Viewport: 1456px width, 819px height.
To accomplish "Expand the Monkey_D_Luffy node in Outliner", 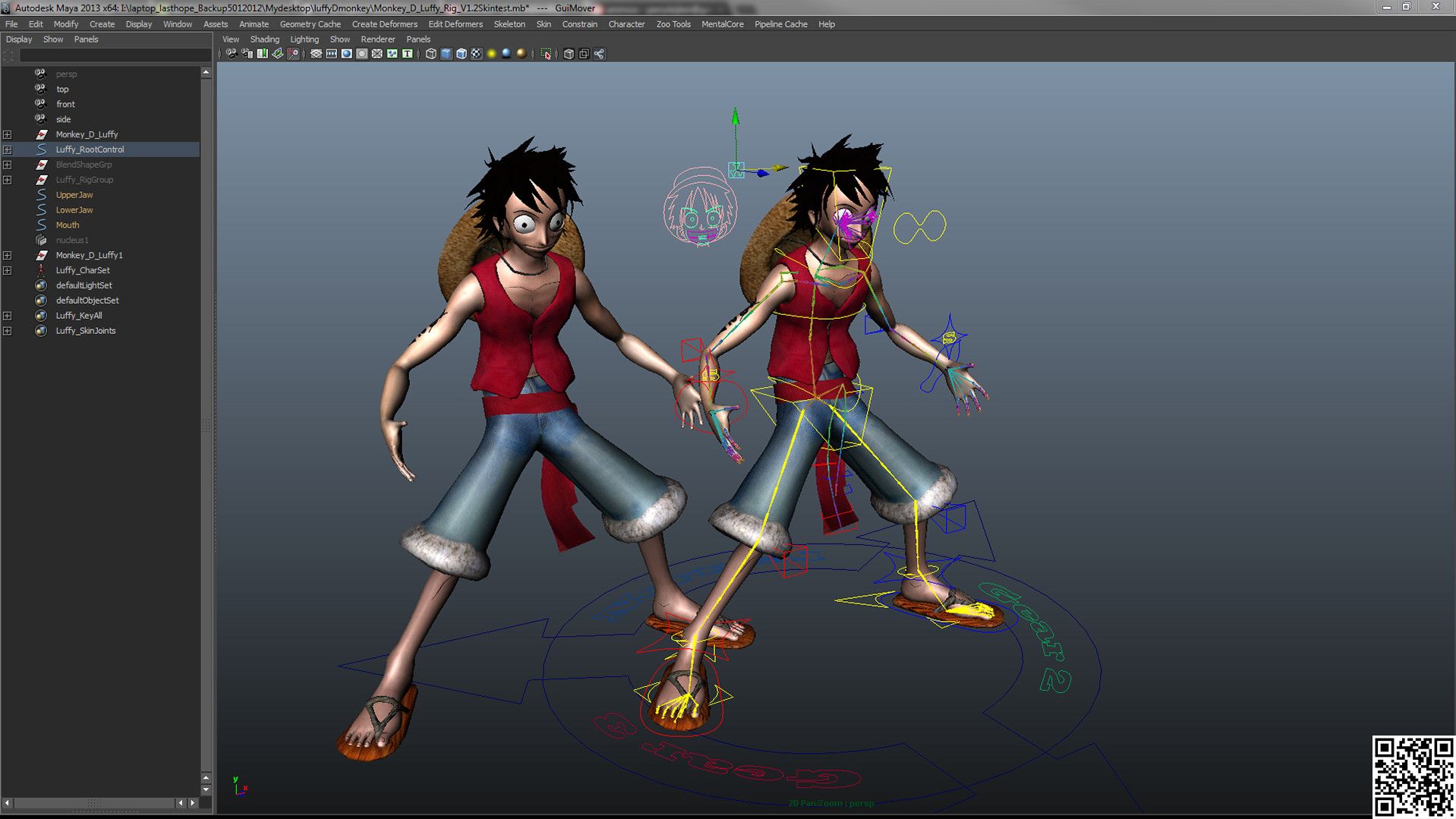I will 8,134.
